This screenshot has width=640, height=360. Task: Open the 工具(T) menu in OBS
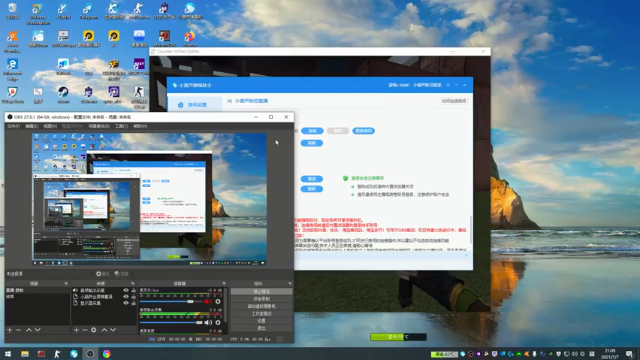point(121,126)
